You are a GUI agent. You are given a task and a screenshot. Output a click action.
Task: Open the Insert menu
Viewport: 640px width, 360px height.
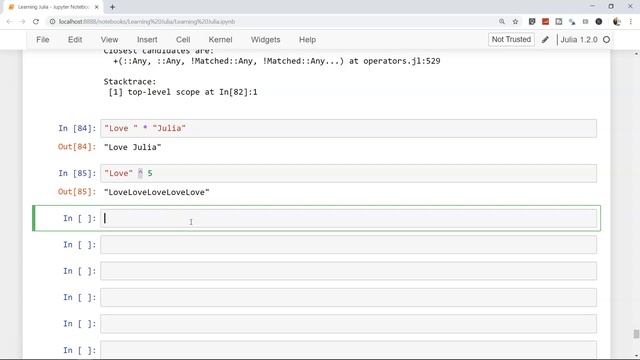coord(147,40)
